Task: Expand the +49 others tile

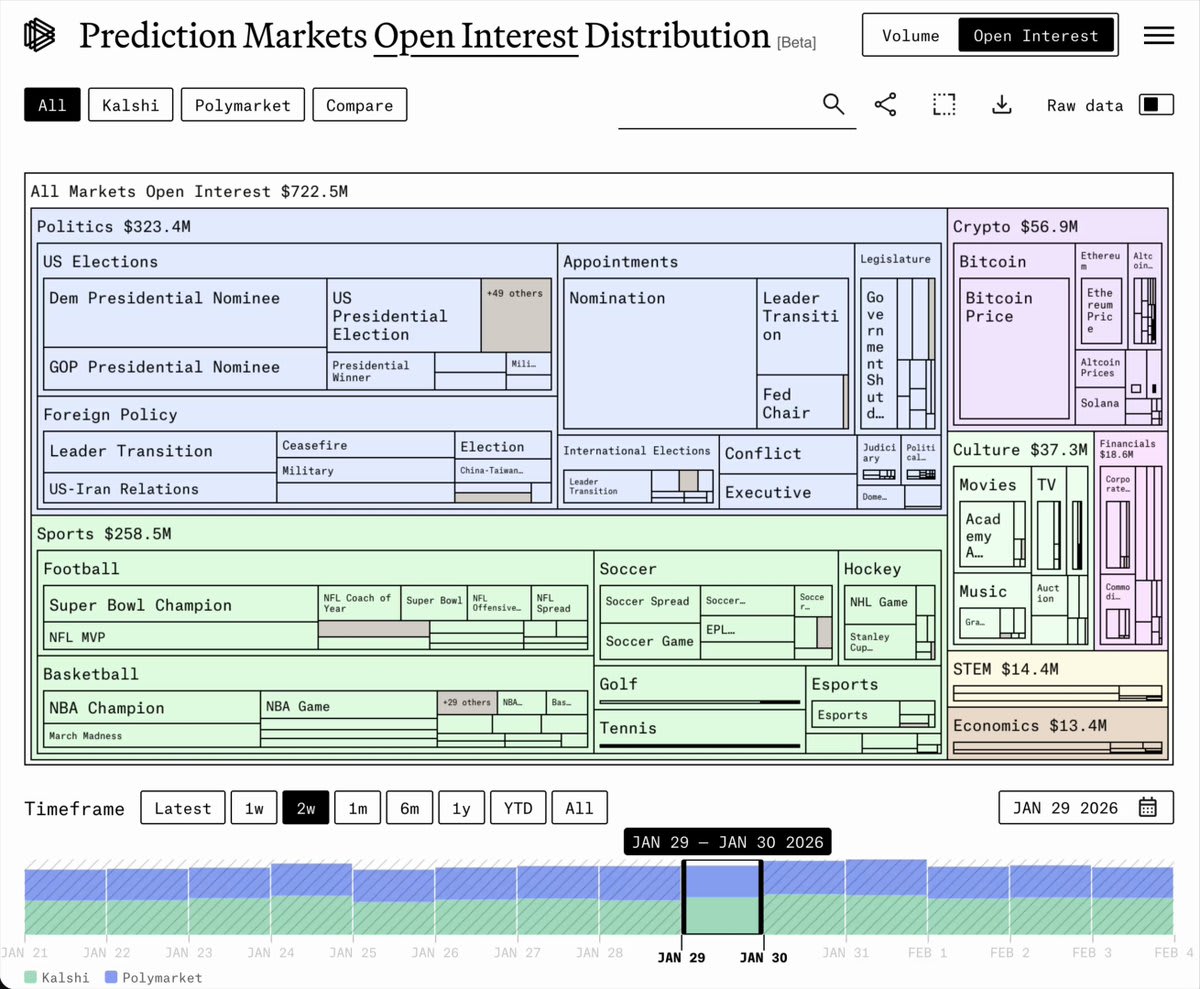Action: [516, 314]
